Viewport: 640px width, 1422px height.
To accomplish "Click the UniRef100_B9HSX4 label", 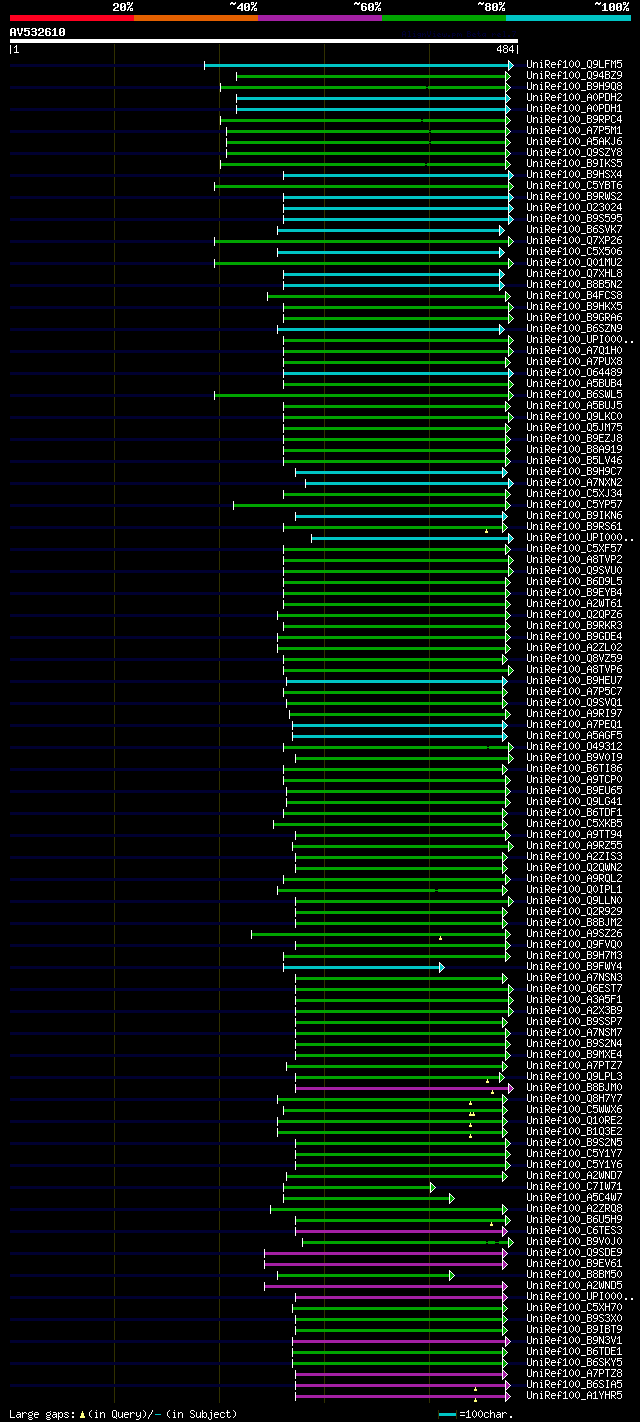I will [x=574, y=175].
